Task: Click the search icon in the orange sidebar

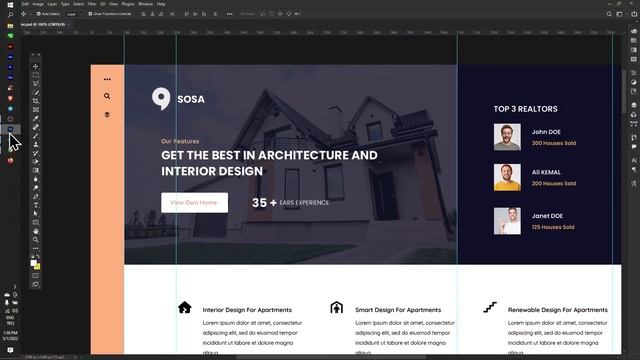Action: (x=107, y=96)
